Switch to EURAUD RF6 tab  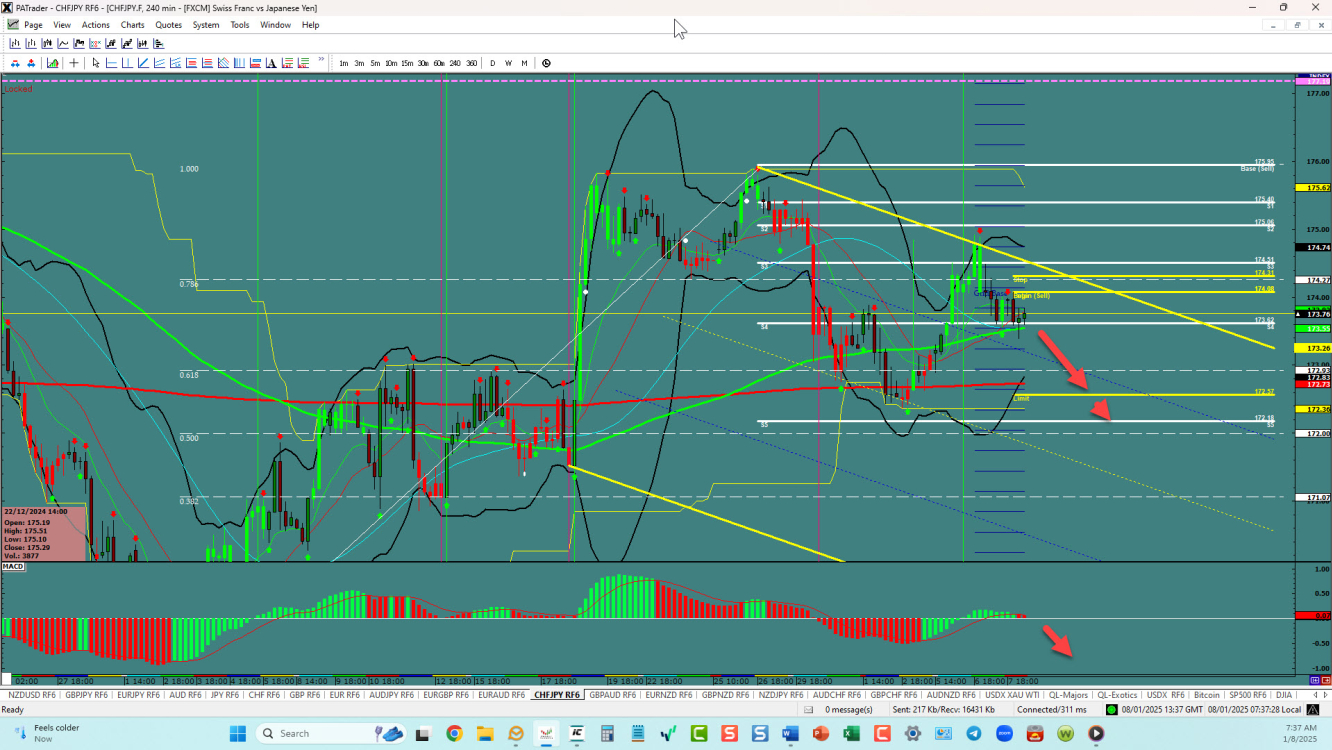point(501,694)
